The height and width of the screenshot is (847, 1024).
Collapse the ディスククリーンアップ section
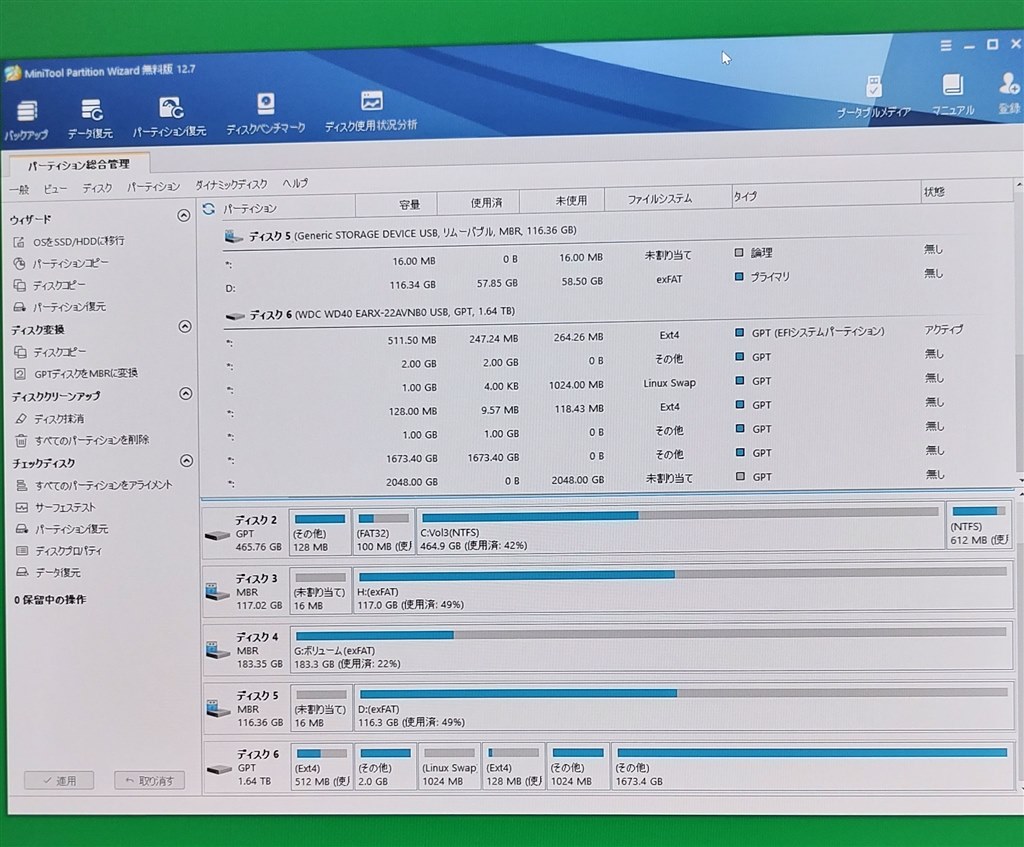pyautogui.click(x=185, y=394)
